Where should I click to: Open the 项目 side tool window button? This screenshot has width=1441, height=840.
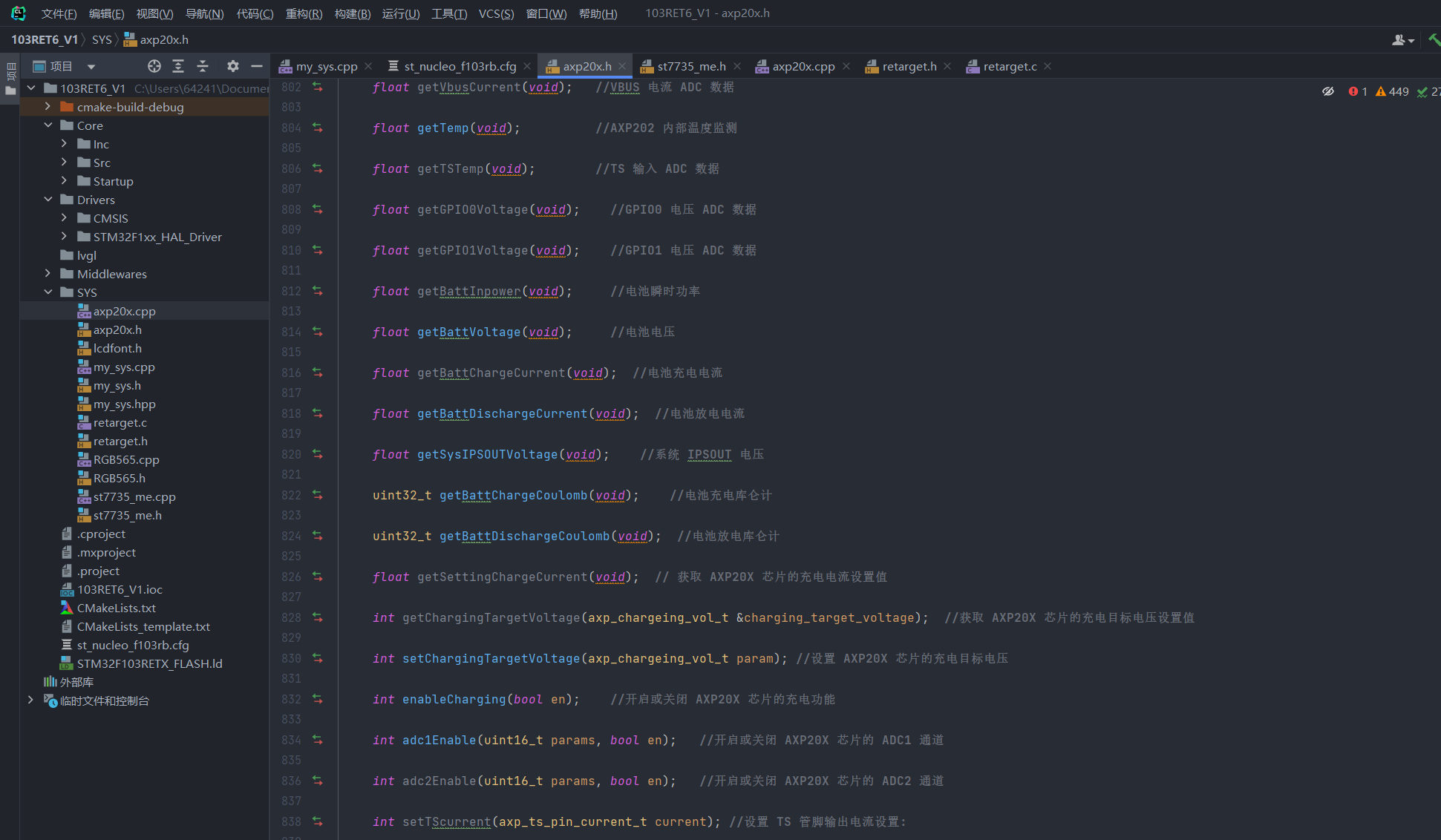(10, 78)
